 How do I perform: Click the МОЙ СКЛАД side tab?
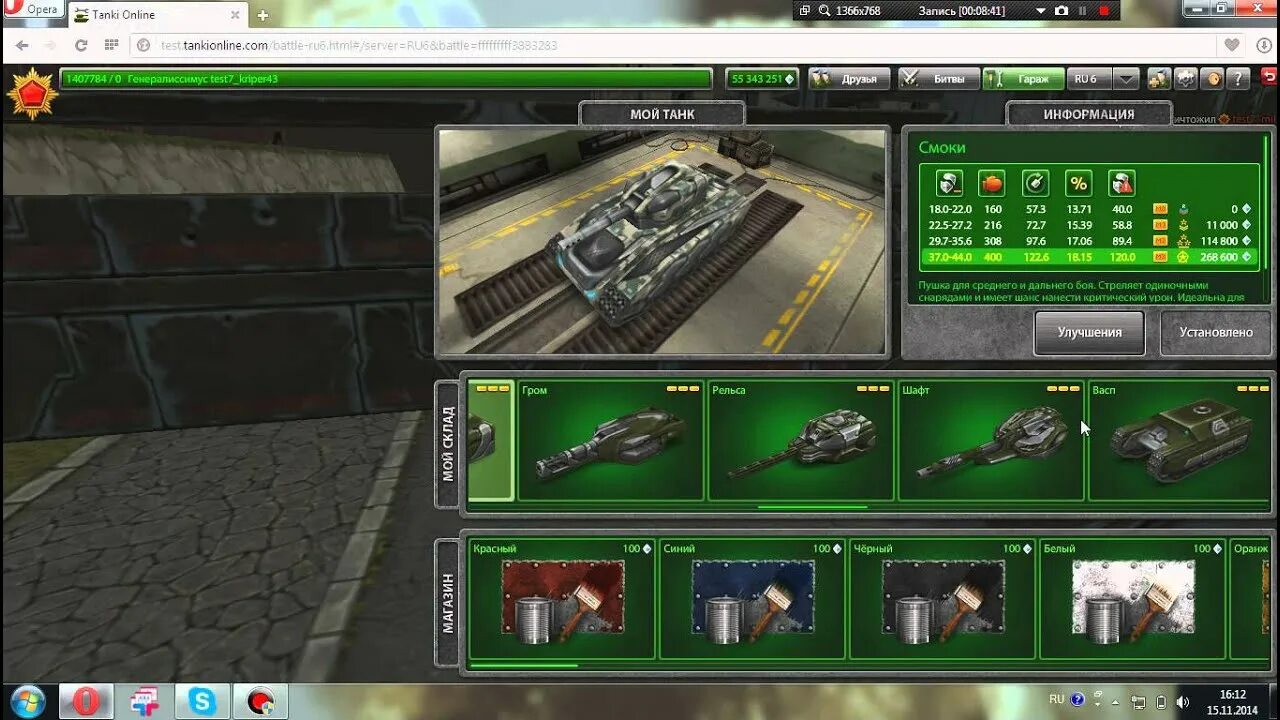click(x=447, y=443)
